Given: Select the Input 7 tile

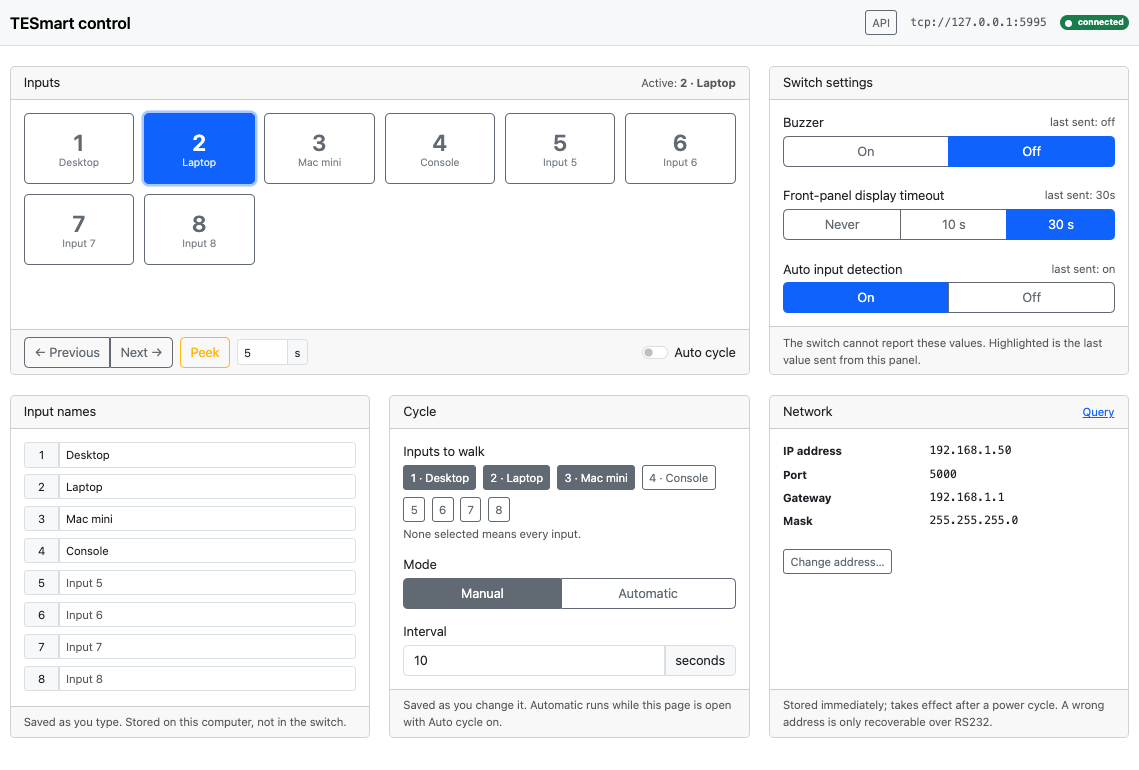Looking at the screenshot, I should click(78, 230).
